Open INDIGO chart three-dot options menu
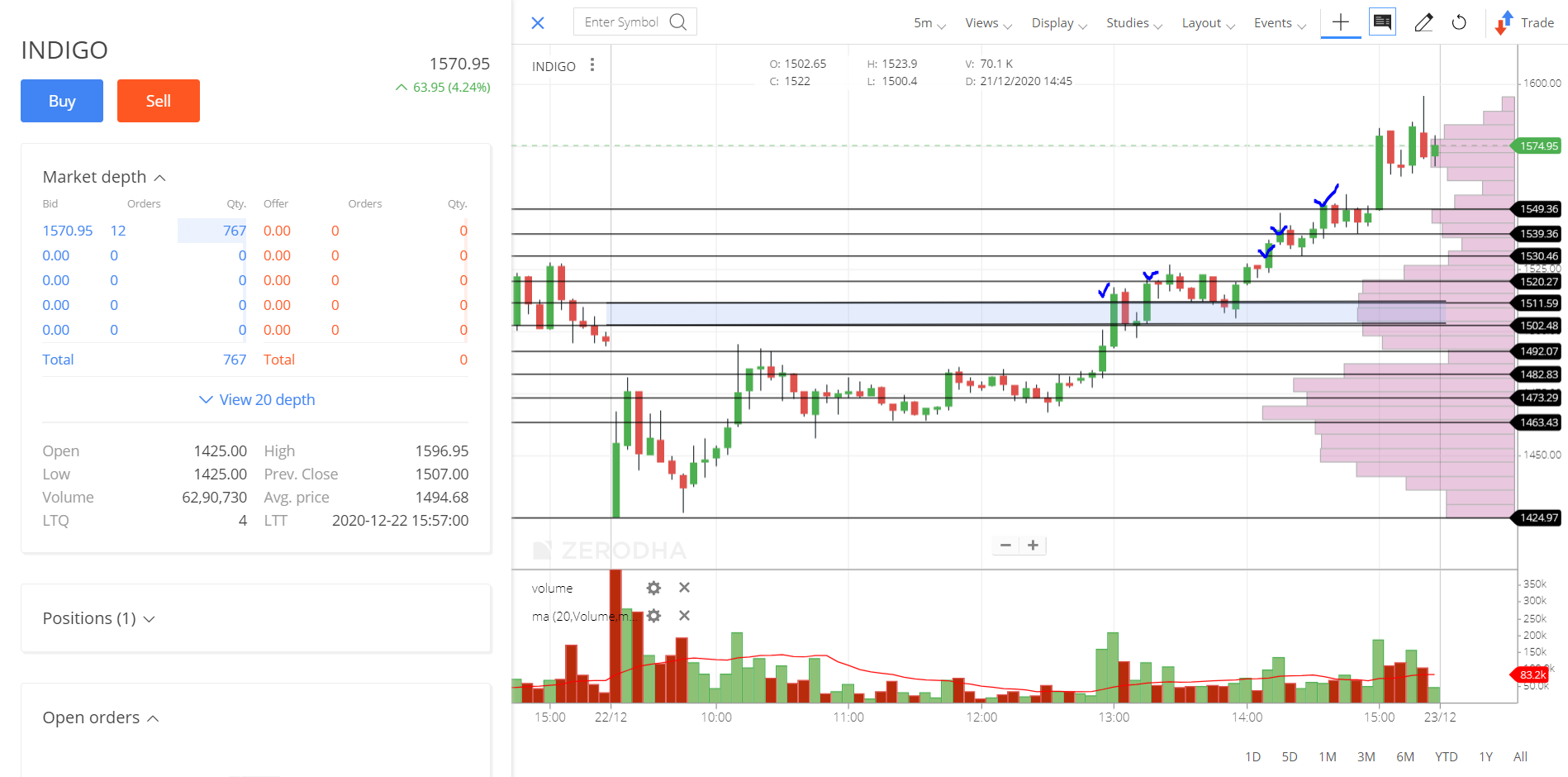The height and width of the screenshot is (777, 1568). (x=592, y=65)
